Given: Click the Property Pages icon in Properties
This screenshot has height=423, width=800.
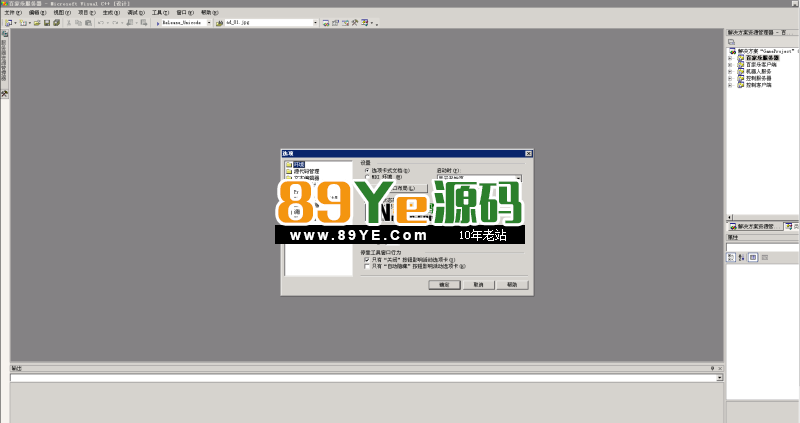Looking at the screenshot, I should (764, 258).
